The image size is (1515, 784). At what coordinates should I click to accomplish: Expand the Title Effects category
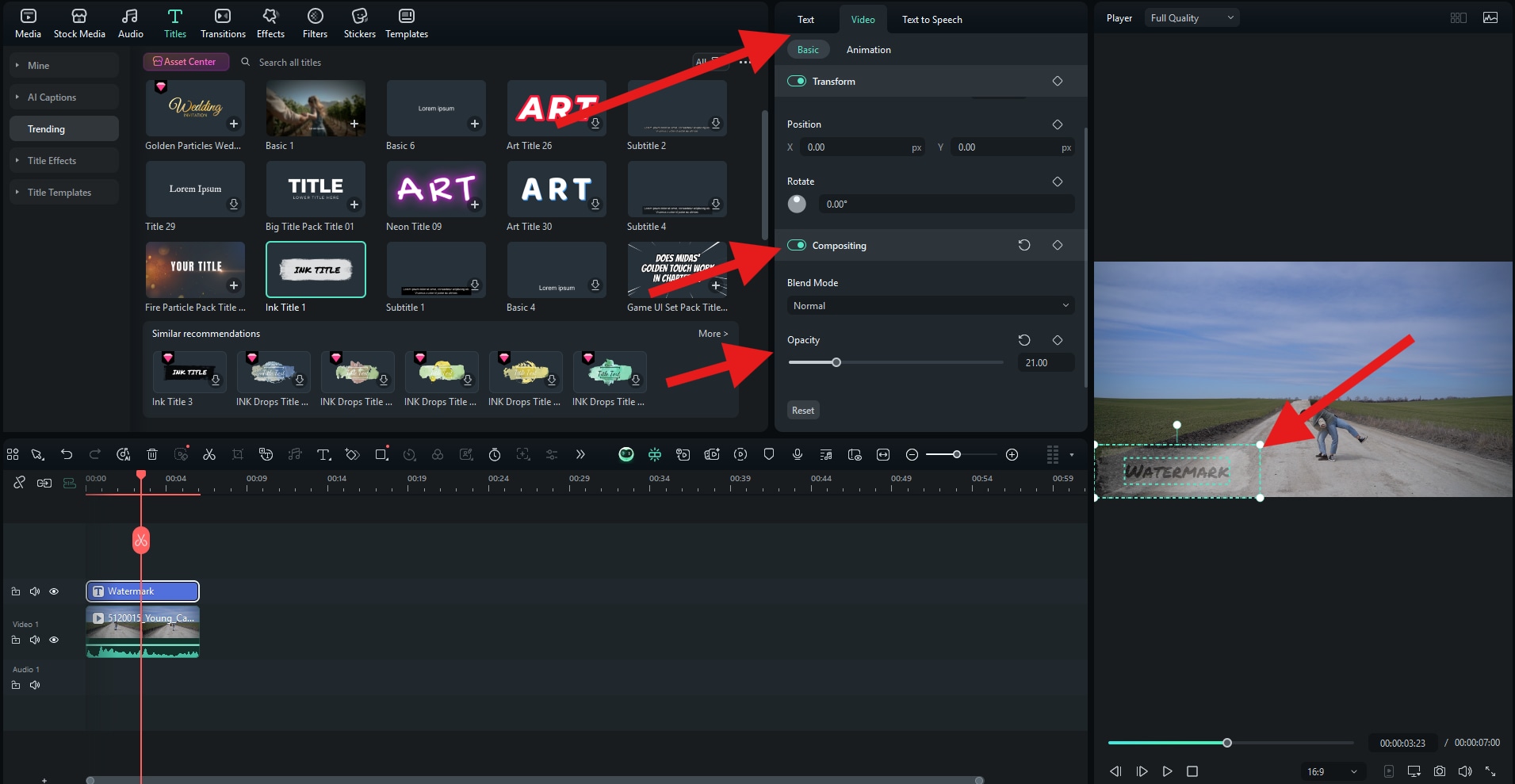64,161
